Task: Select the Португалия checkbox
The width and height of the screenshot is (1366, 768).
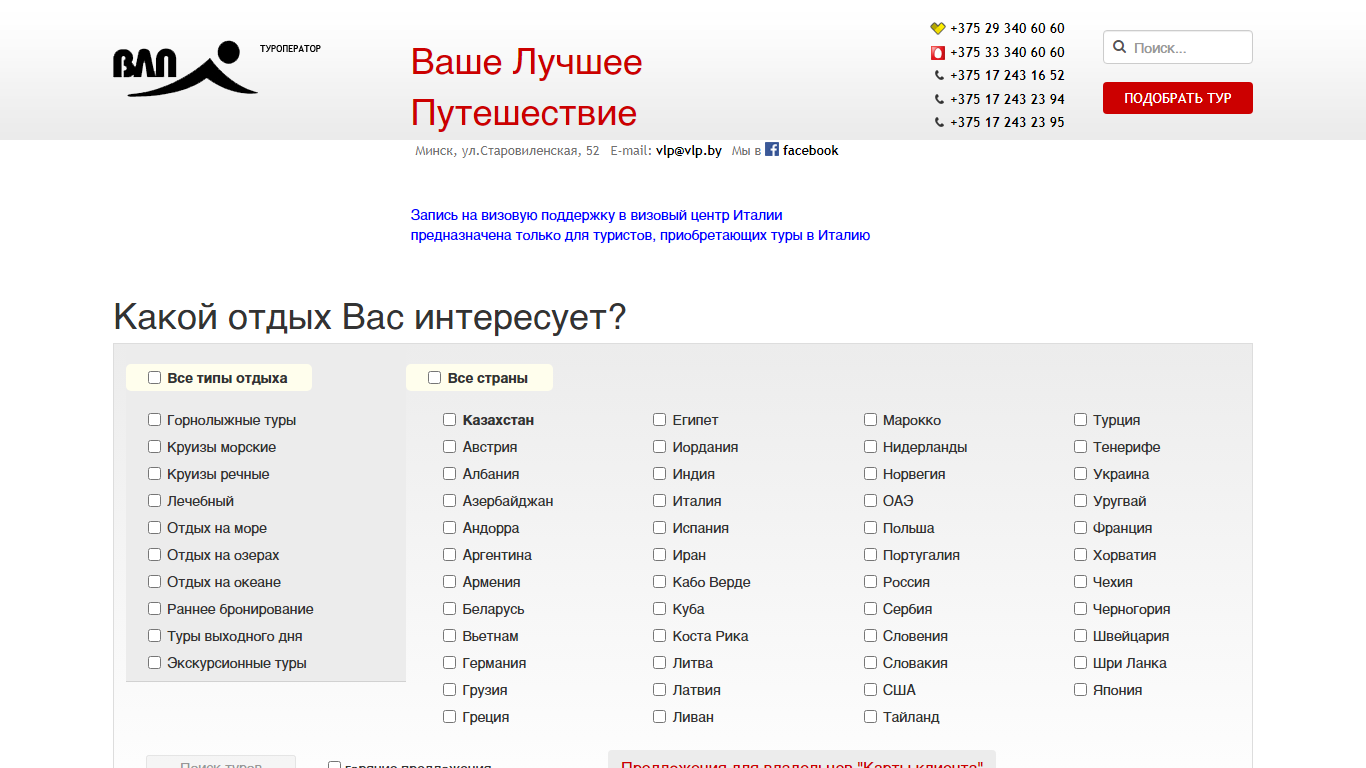Action: coord(871,555)
